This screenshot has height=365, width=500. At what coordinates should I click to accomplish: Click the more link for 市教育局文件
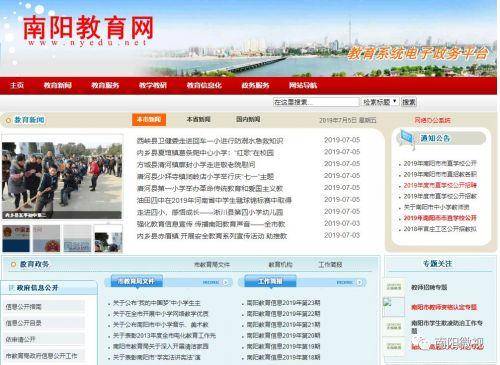pos(211,283)
